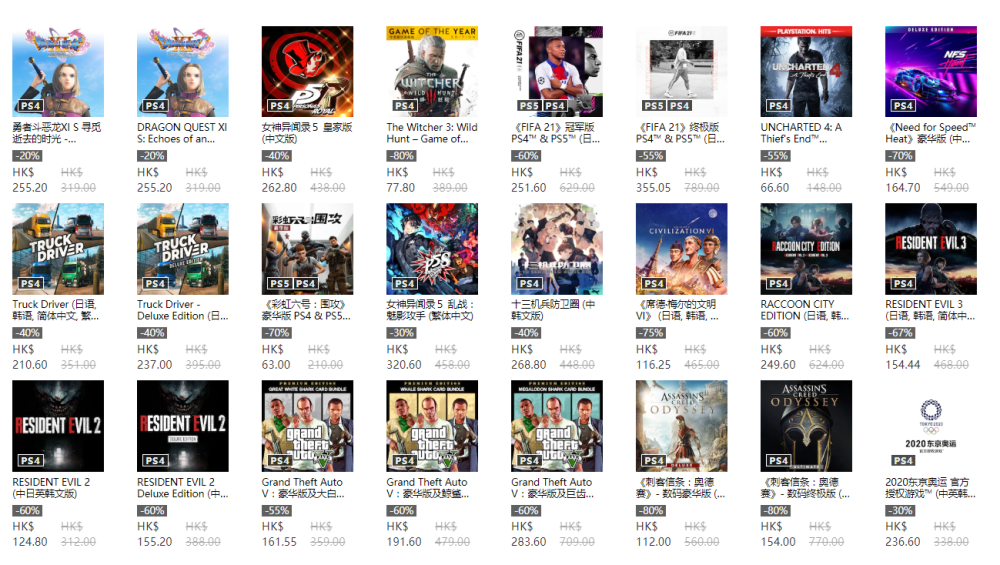Click the PS5 badge on FIFA 21 Ultimate cover
This screenshot has height=565, width=1000.
[653, 106]
